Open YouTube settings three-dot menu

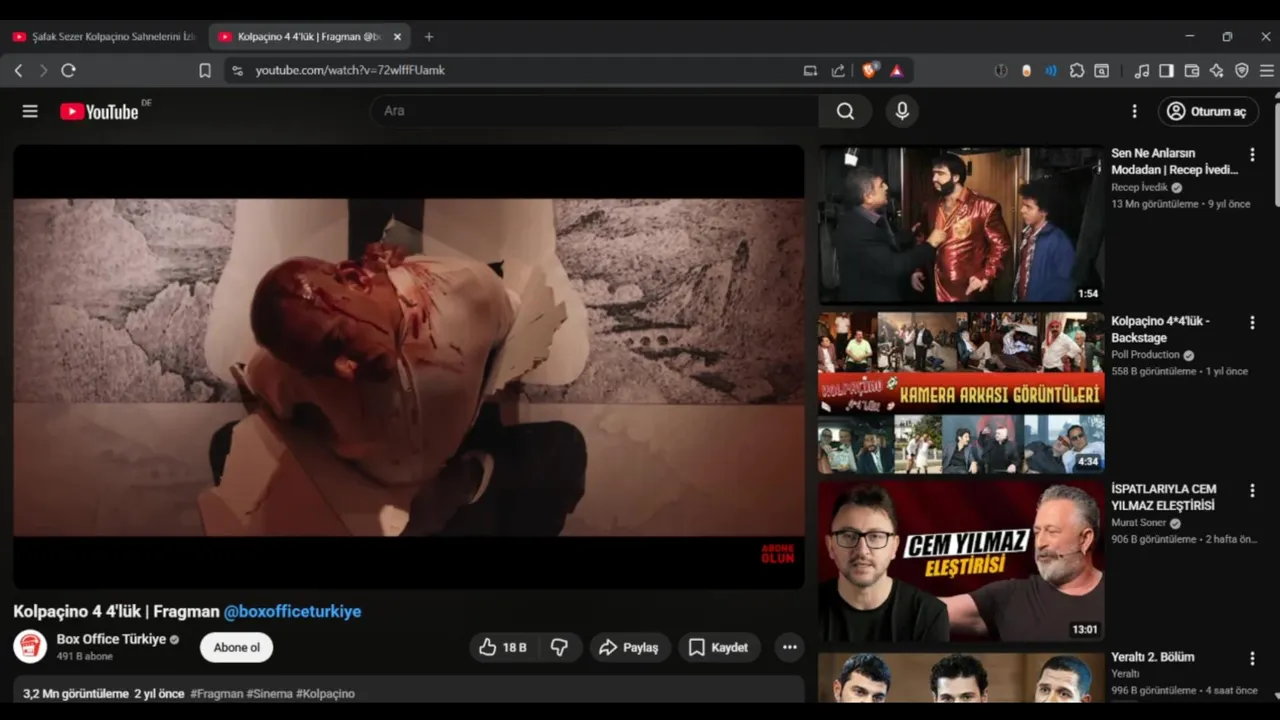1134,111
